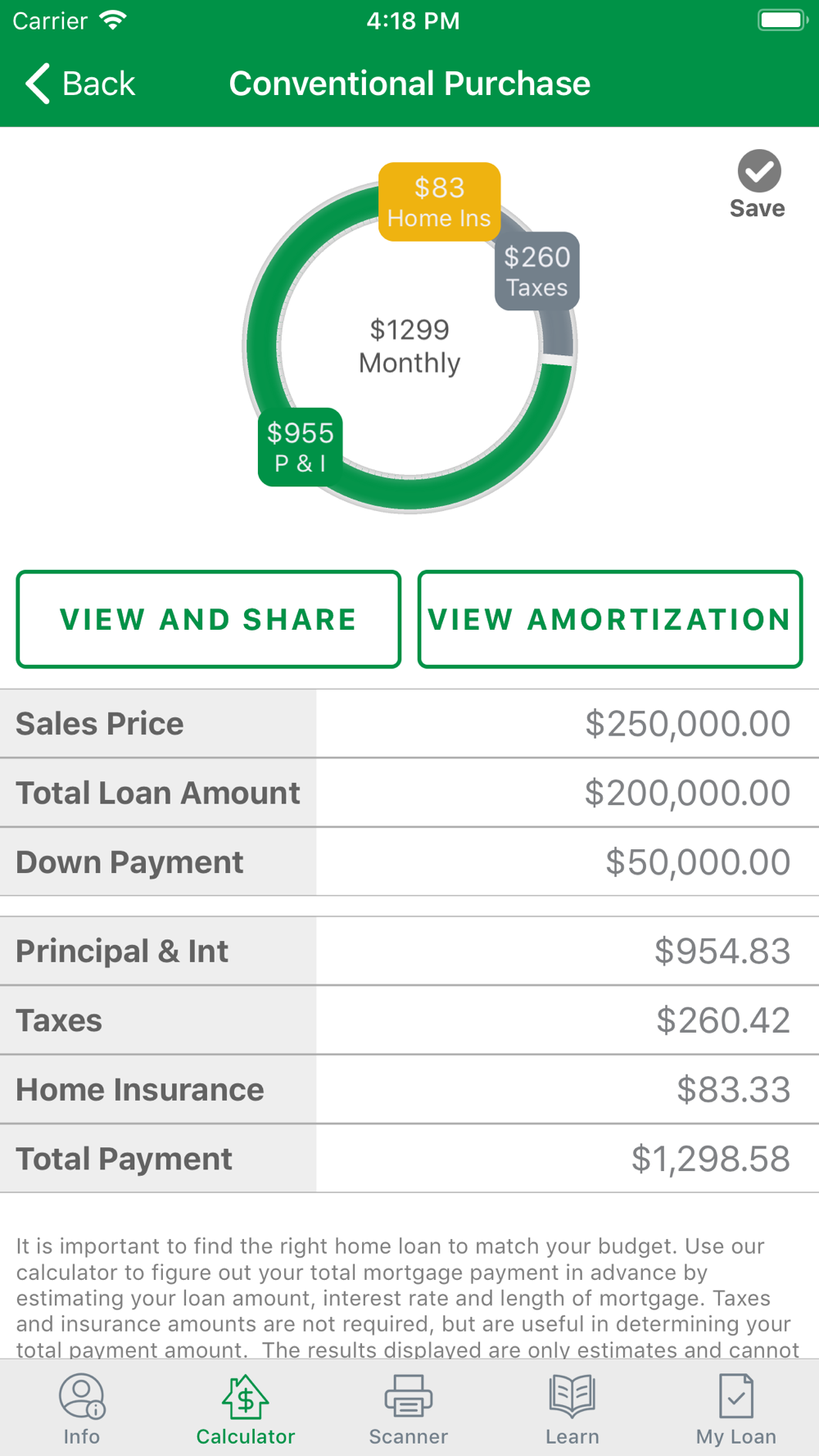Select the Calculator house icon

pyautogui.click(x=245, y=1396)
